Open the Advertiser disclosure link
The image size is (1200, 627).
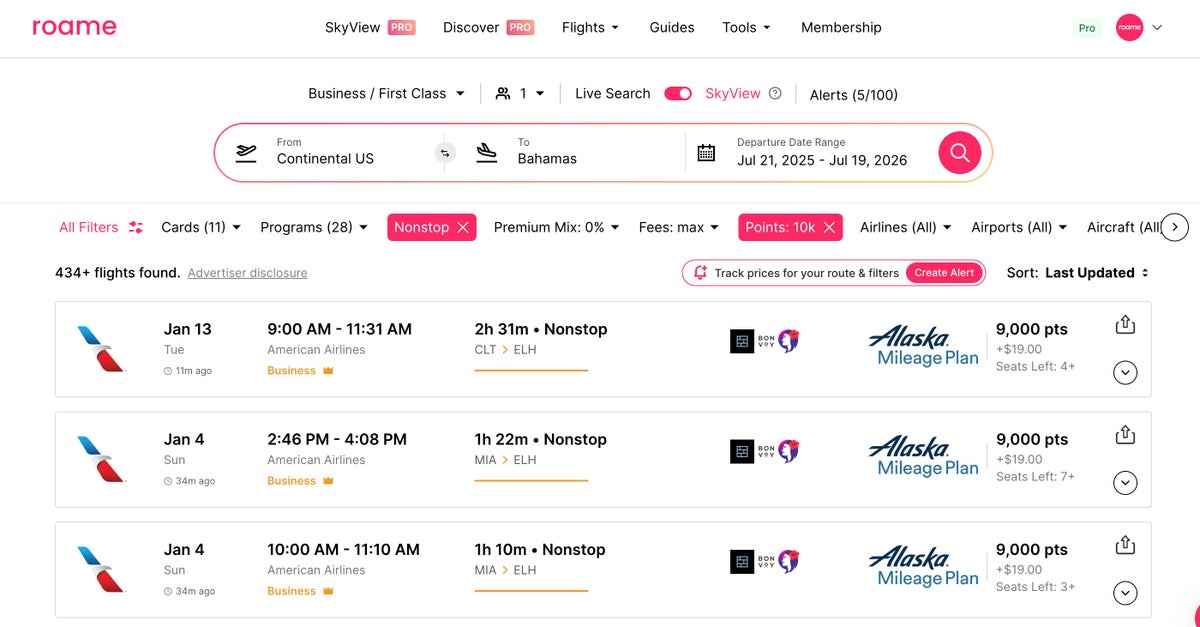[x=247, y=273]
